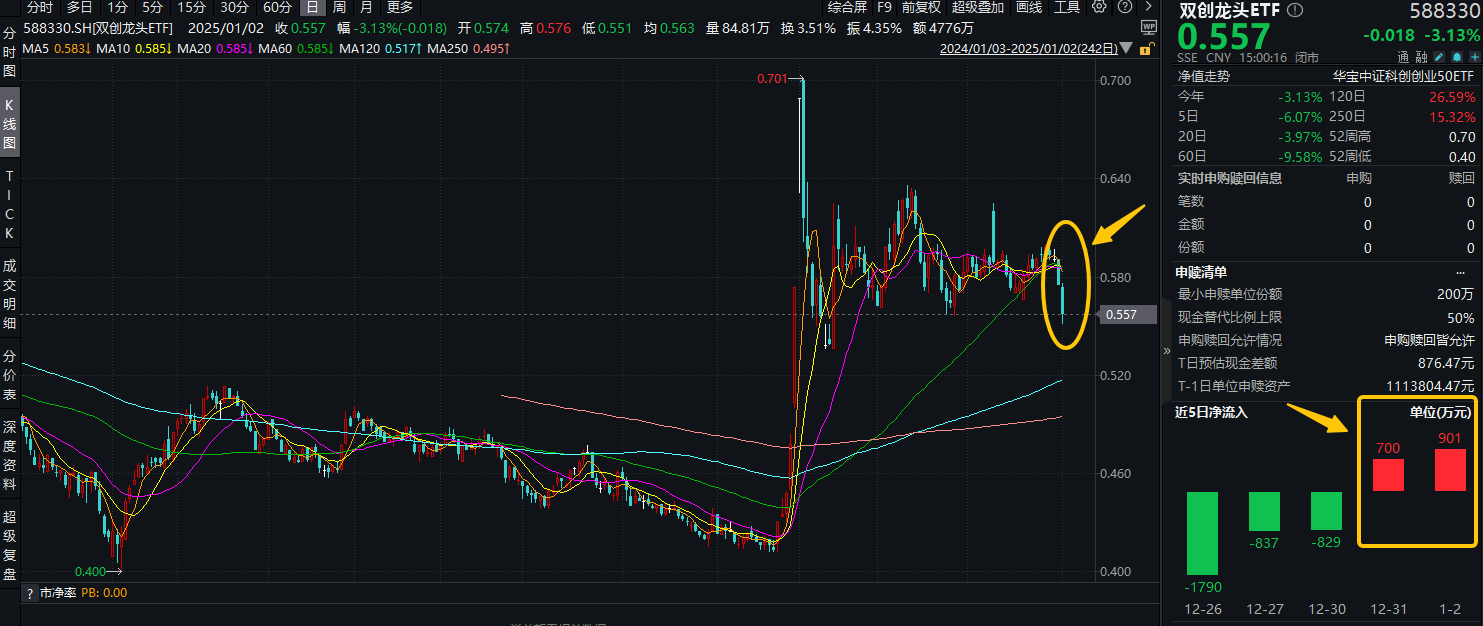Image resolution: width=1483 pixels, height=626 pixels.
Task: Click the lock icon beside the date range
Action: click(x=1145, y=48)
